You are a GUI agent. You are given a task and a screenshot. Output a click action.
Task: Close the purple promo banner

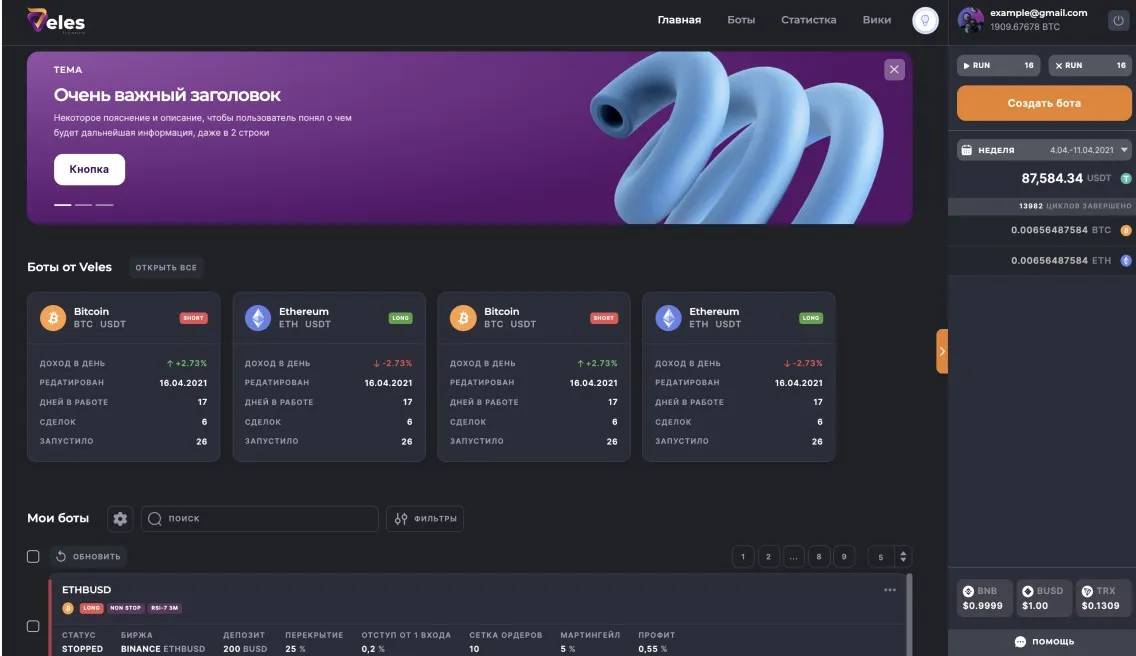[894, 69]
